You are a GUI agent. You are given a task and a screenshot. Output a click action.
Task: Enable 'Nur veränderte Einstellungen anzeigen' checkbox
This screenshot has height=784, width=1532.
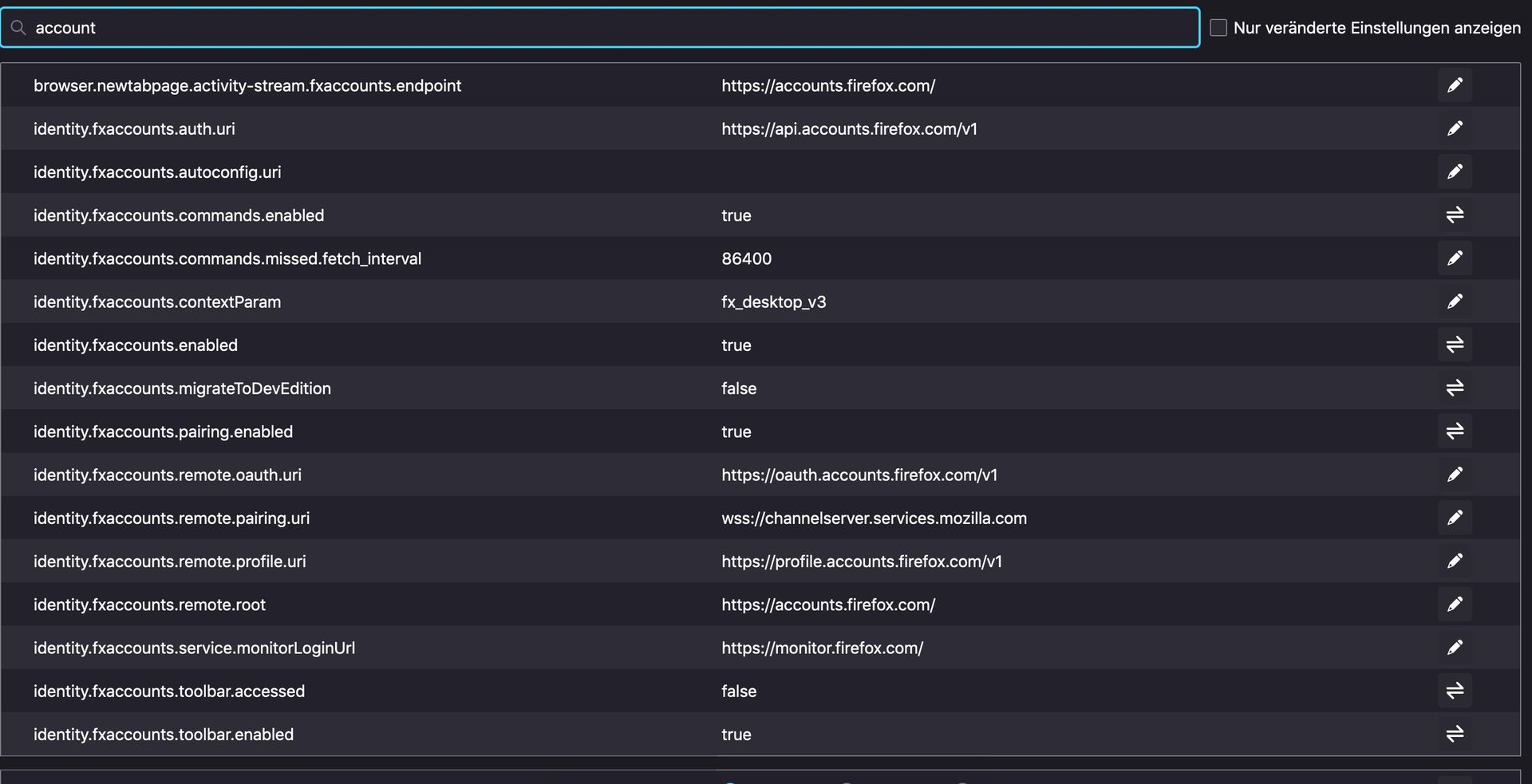[1218, 28]
